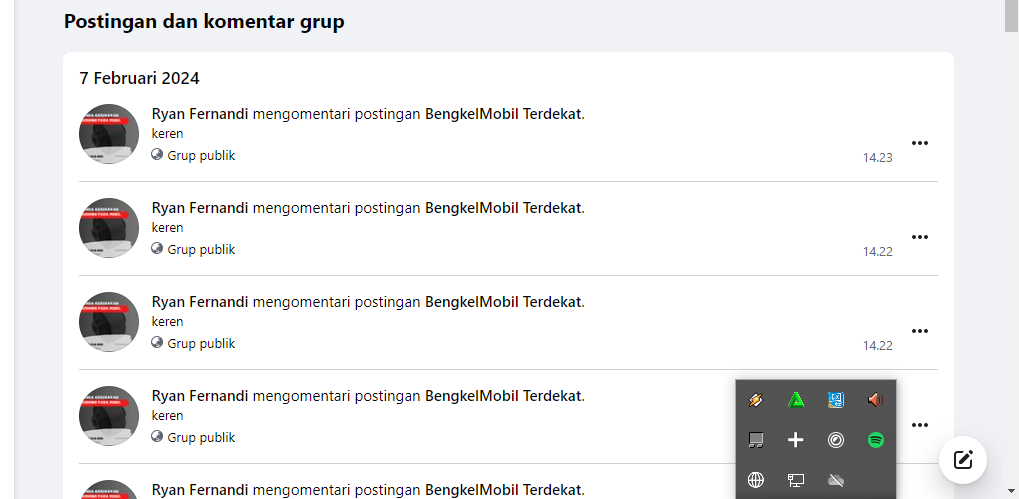Open the monitor display tray icon
The image size is (1019, 499).
[795, 480]
